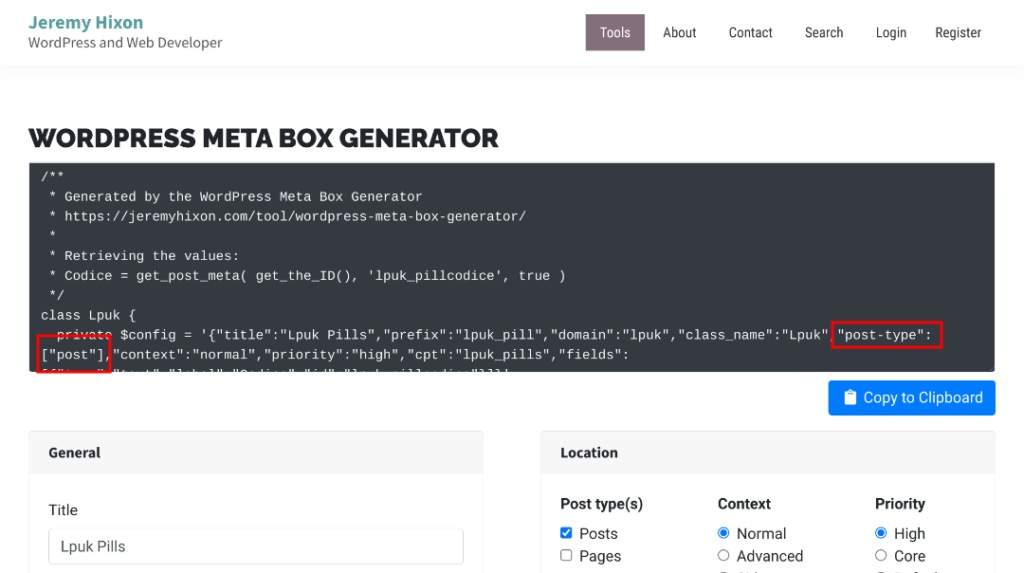Viewport: 1024px width, 573px height.
Task: Open the Tools menu item
Action: 615,33
